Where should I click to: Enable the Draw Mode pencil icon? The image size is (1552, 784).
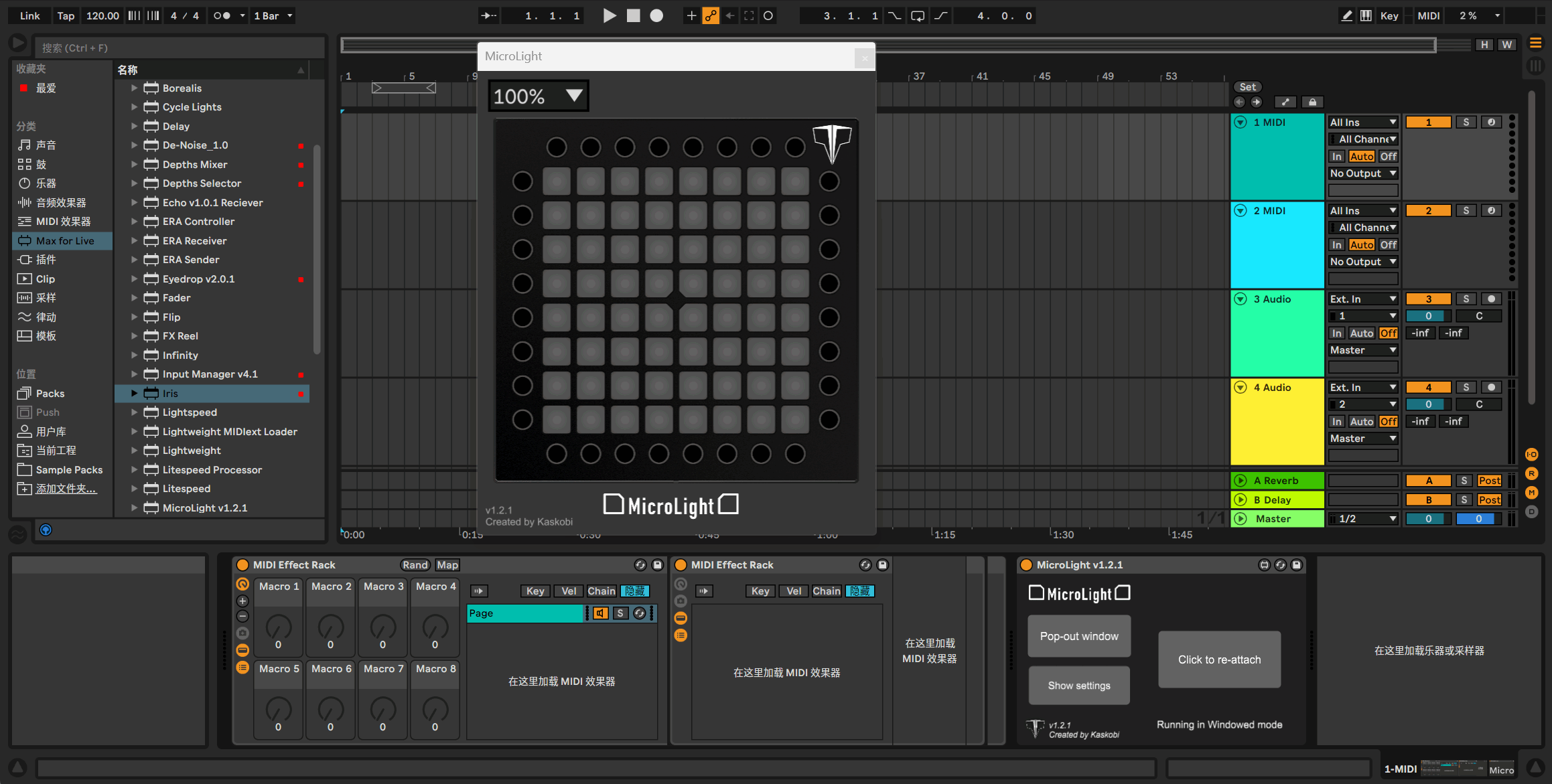(x=1346, y=15)
